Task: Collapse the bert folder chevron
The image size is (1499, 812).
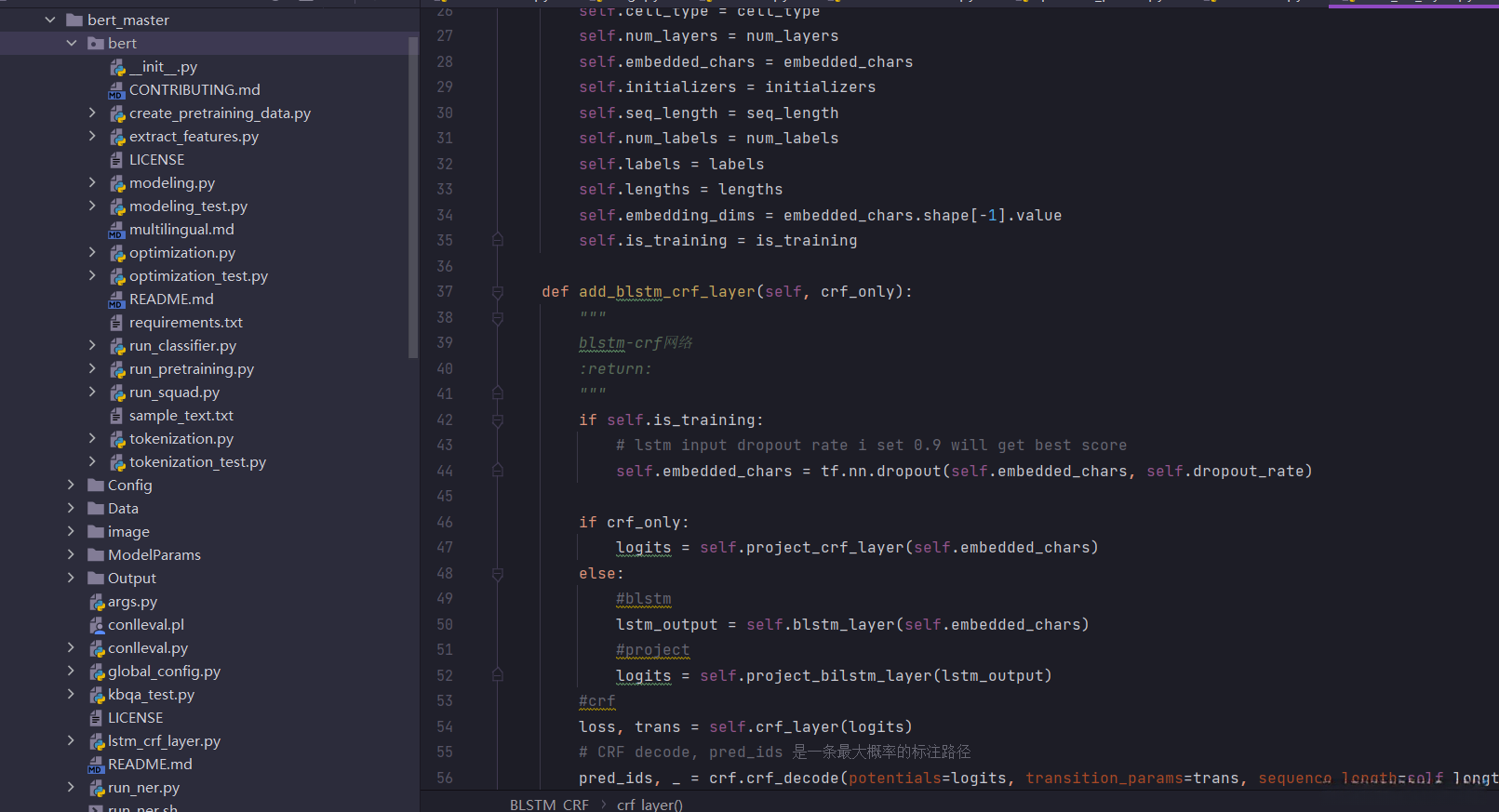Action: 72,43
